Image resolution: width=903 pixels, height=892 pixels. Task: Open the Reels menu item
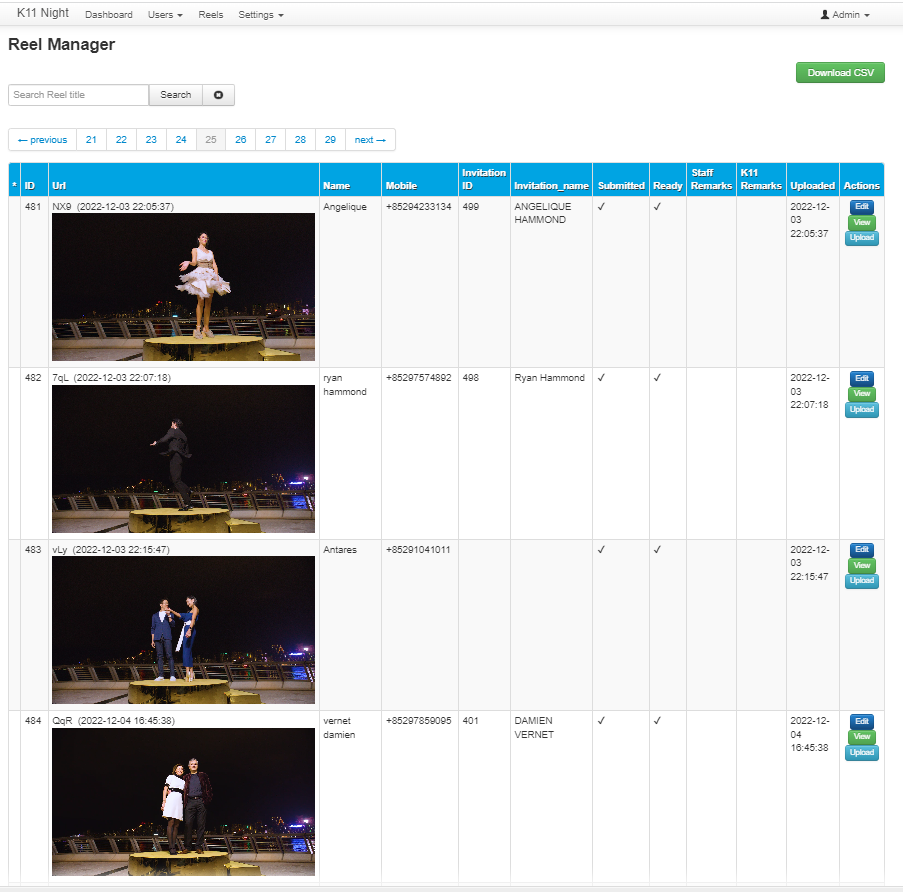coord(210,14)
